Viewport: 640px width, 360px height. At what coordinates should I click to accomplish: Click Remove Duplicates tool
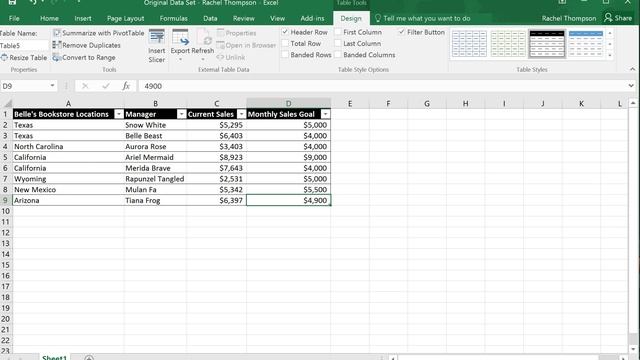tap(87, 45)
